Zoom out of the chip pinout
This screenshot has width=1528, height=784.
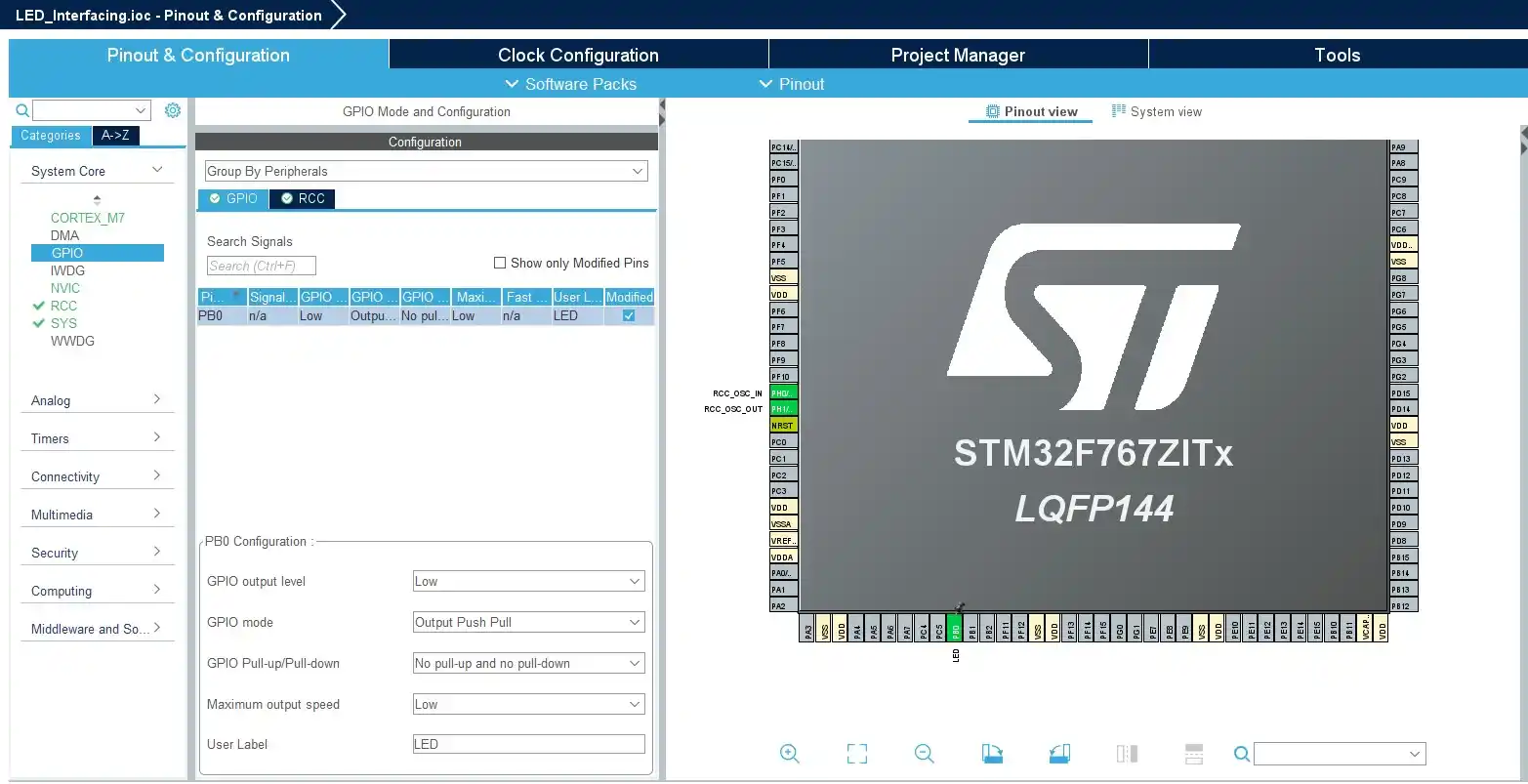(x=925, y=754)
